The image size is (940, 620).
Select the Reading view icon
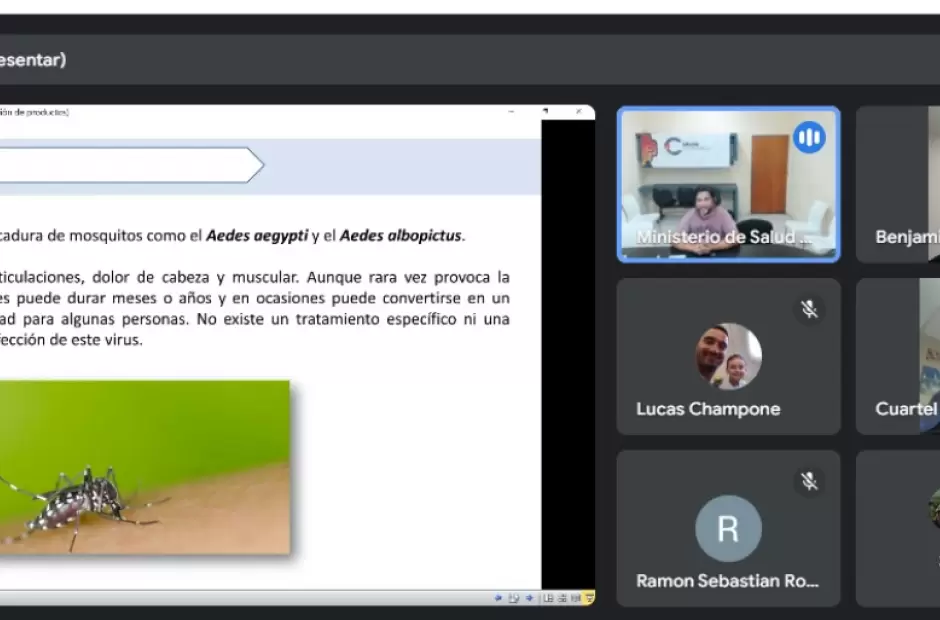pos(575,598)
